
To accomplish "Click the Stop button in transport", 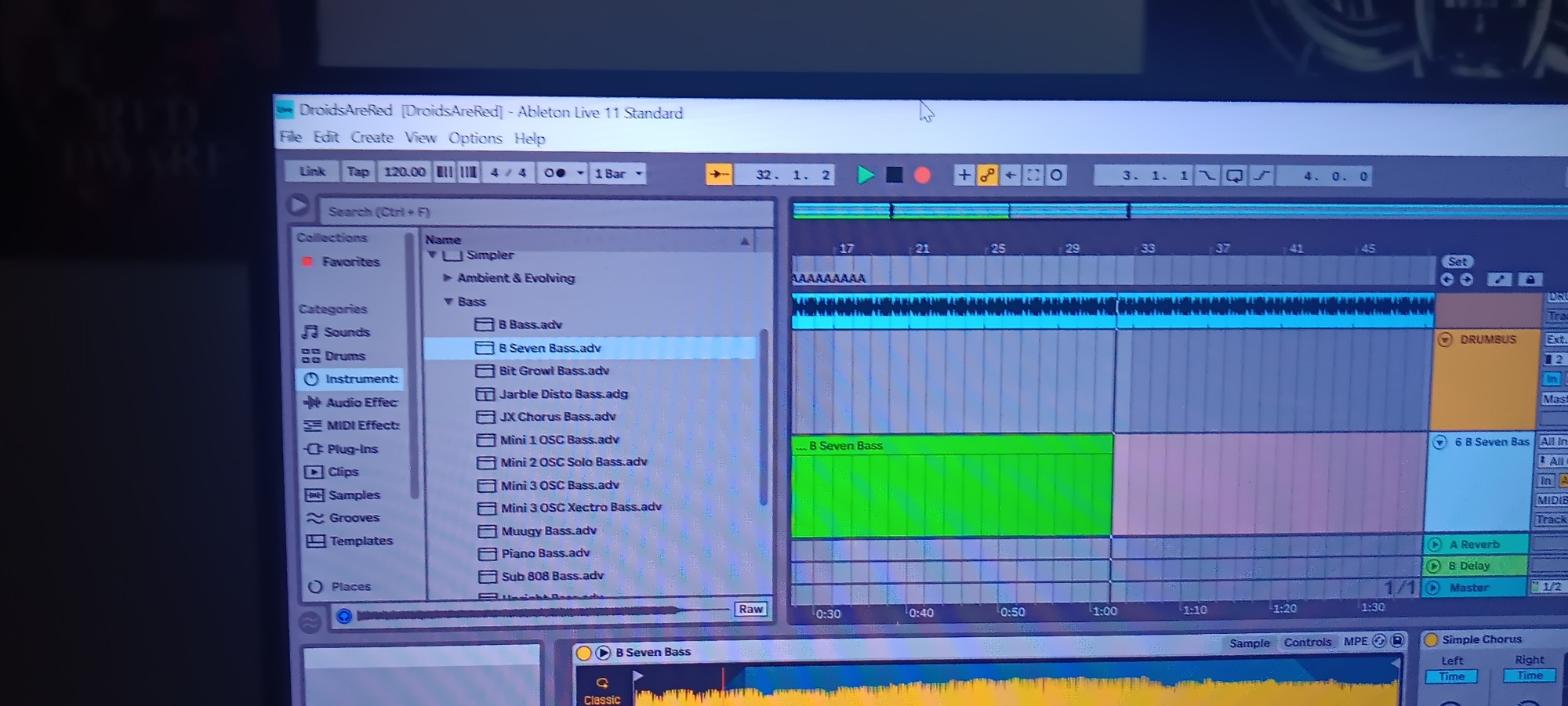I will [x=894, y=175].
